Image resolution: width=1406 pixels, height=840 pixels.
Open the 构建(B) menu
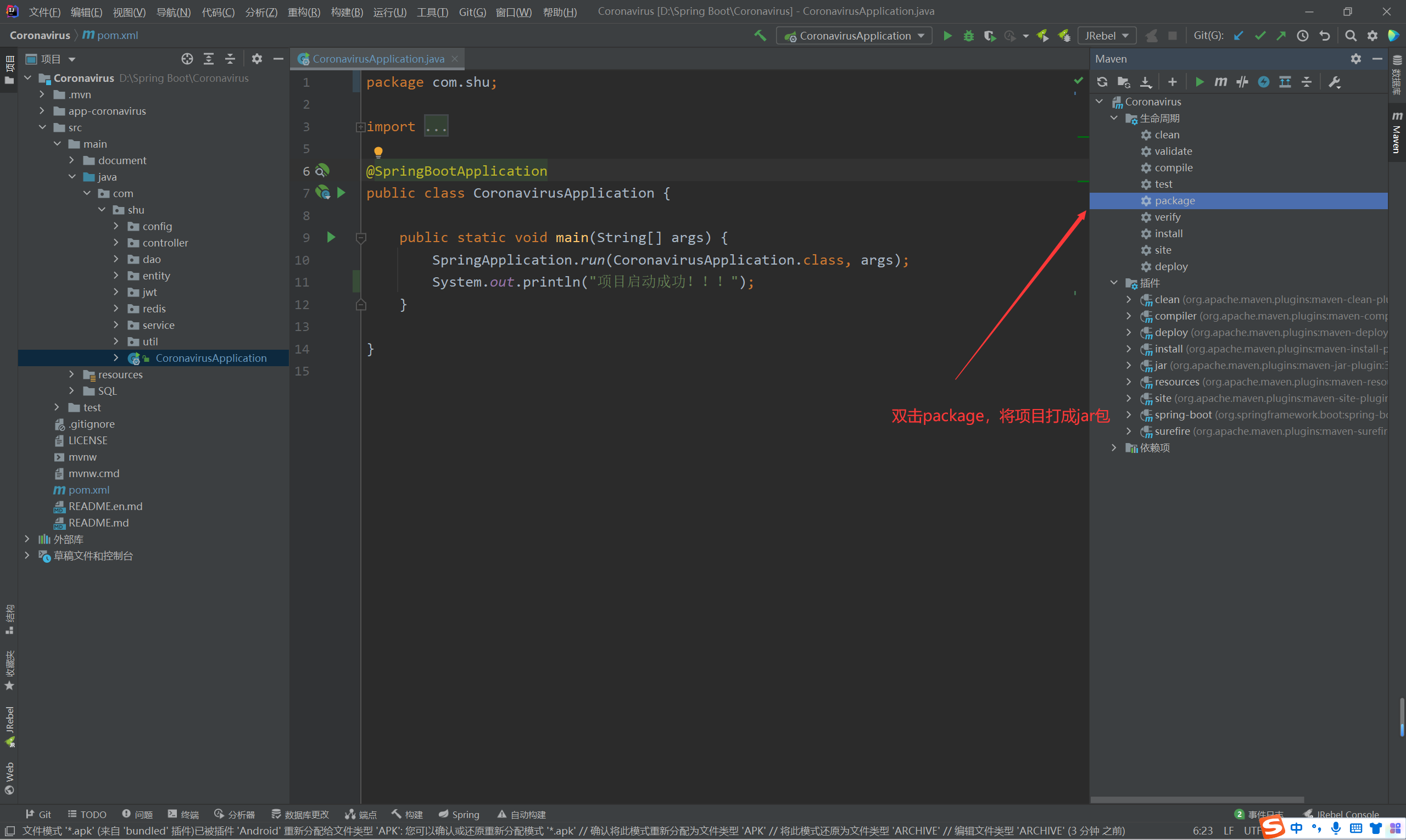pos(347,12)
